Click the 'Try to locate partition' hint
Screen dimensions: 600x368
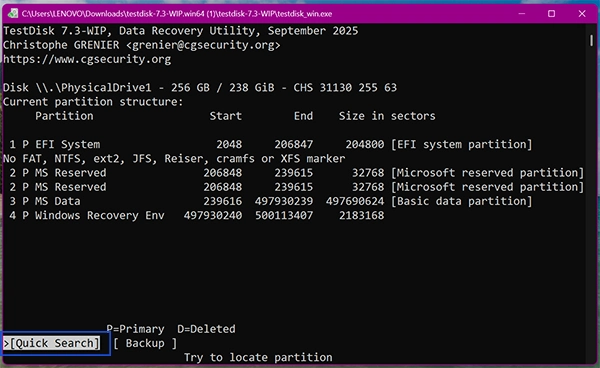258,357
